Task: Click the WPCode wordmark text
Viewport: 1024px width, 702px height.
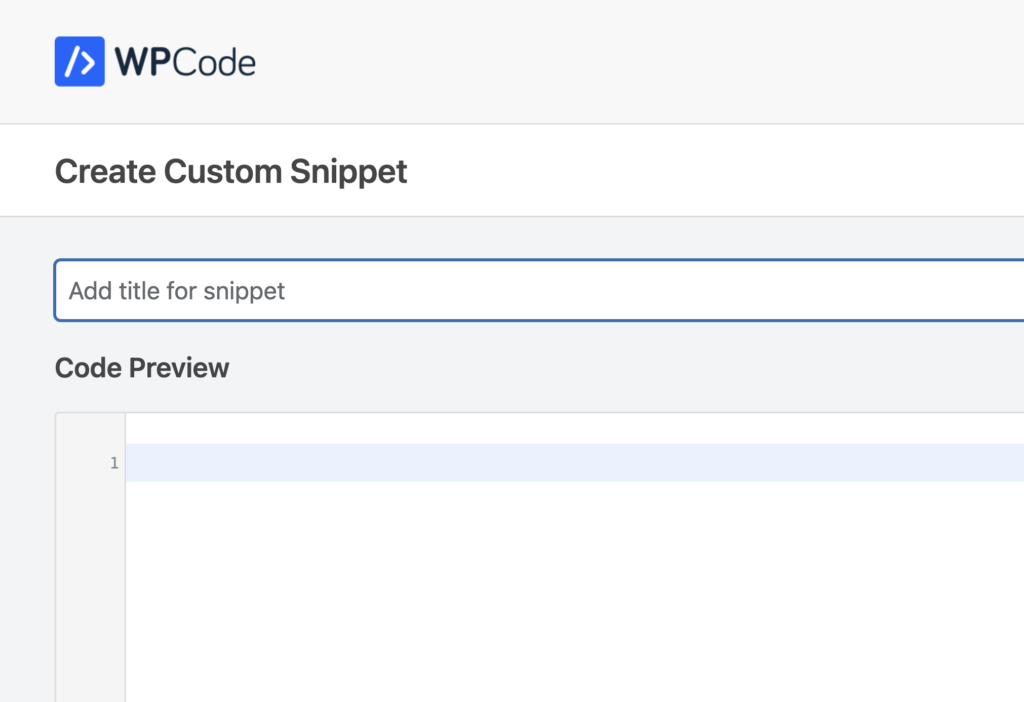Action: tap(185, 63)
